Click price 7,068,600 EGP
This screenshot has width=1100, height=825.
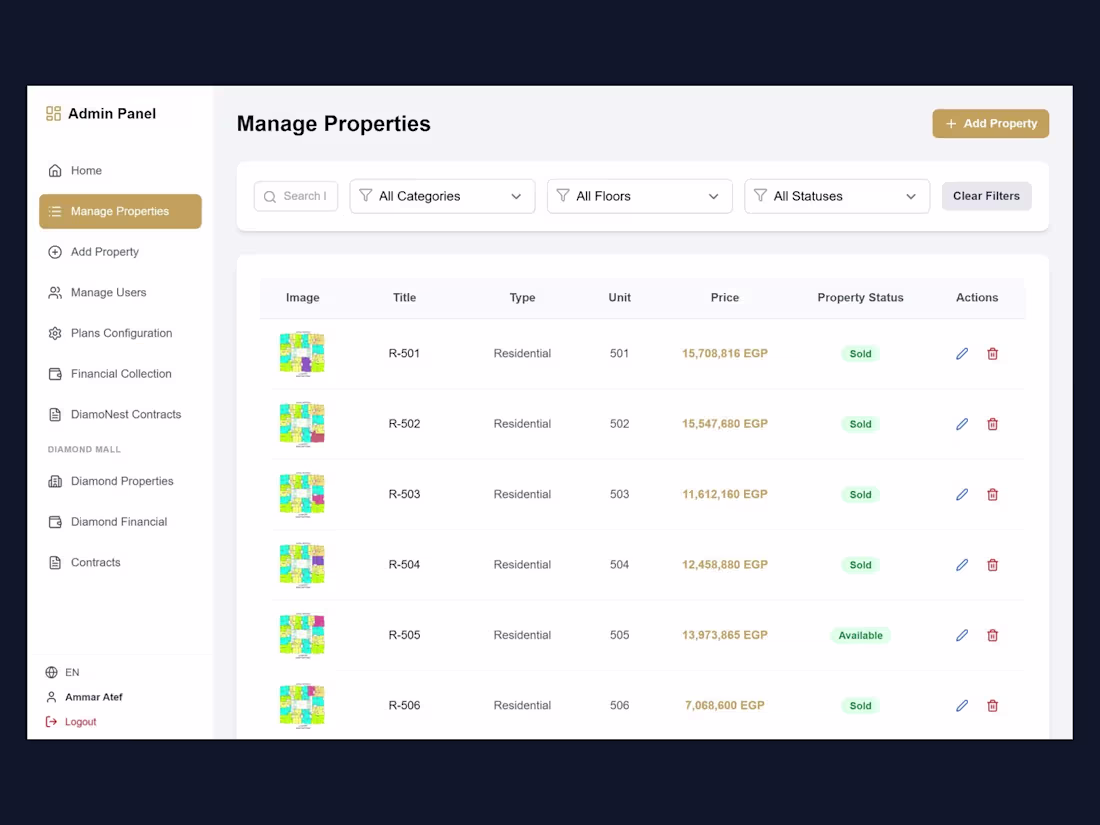pos(725,706)
